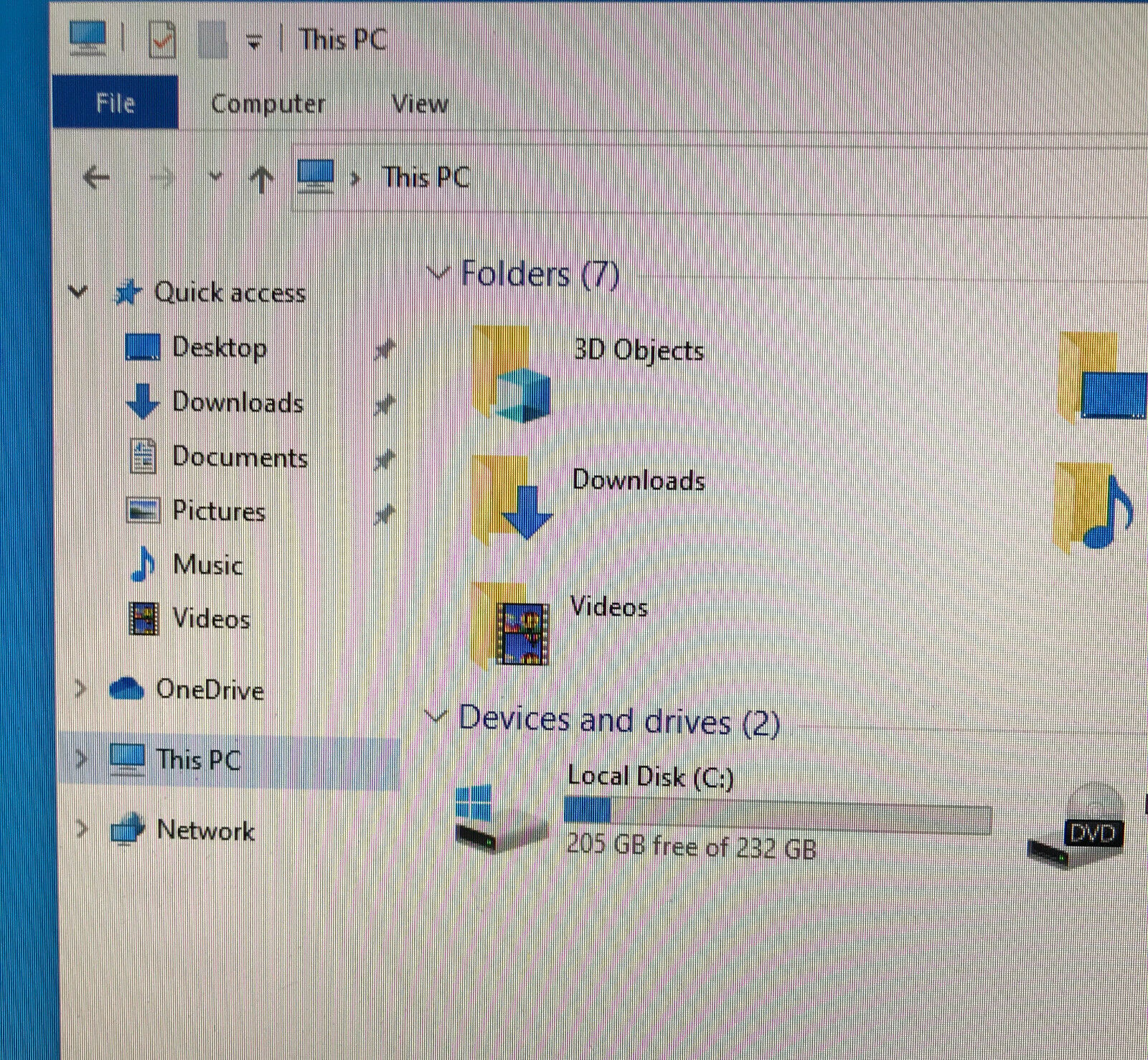
Task: Click the blue Downloads arrow icon in sidebar
Action: [x=142, y=400]
